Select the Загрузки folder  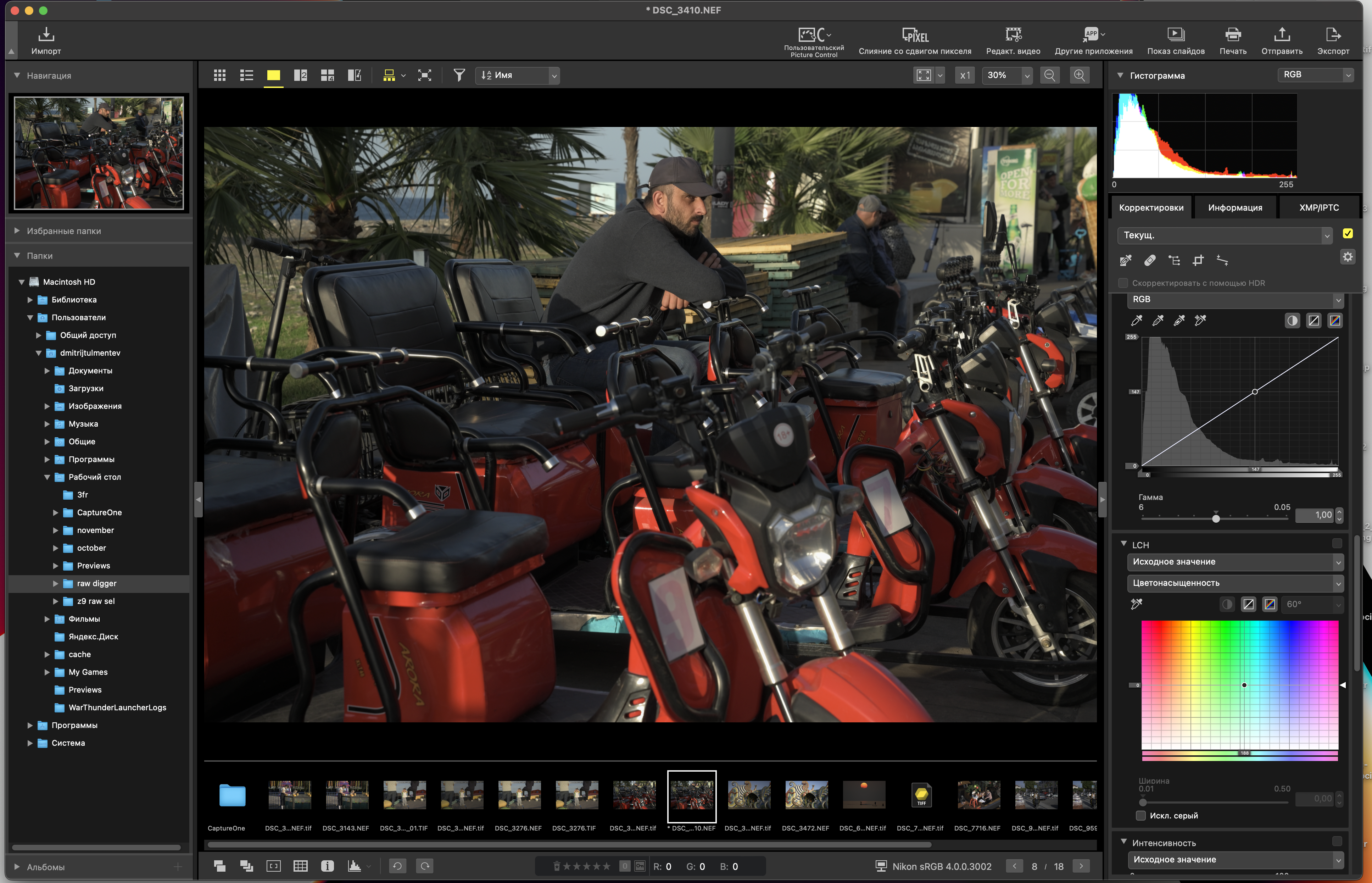coord(86,388)
